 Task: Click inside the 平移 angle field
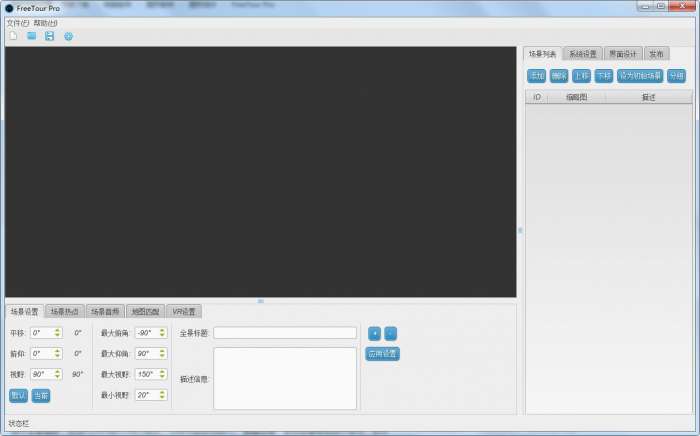[42, 333]
